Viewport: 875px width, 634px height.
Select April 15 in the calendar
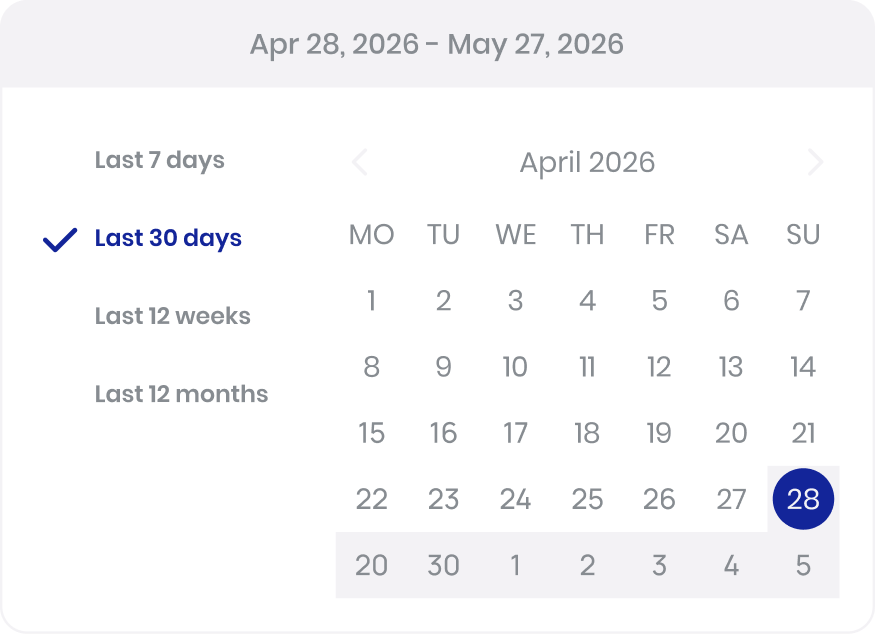coord(371,433)
